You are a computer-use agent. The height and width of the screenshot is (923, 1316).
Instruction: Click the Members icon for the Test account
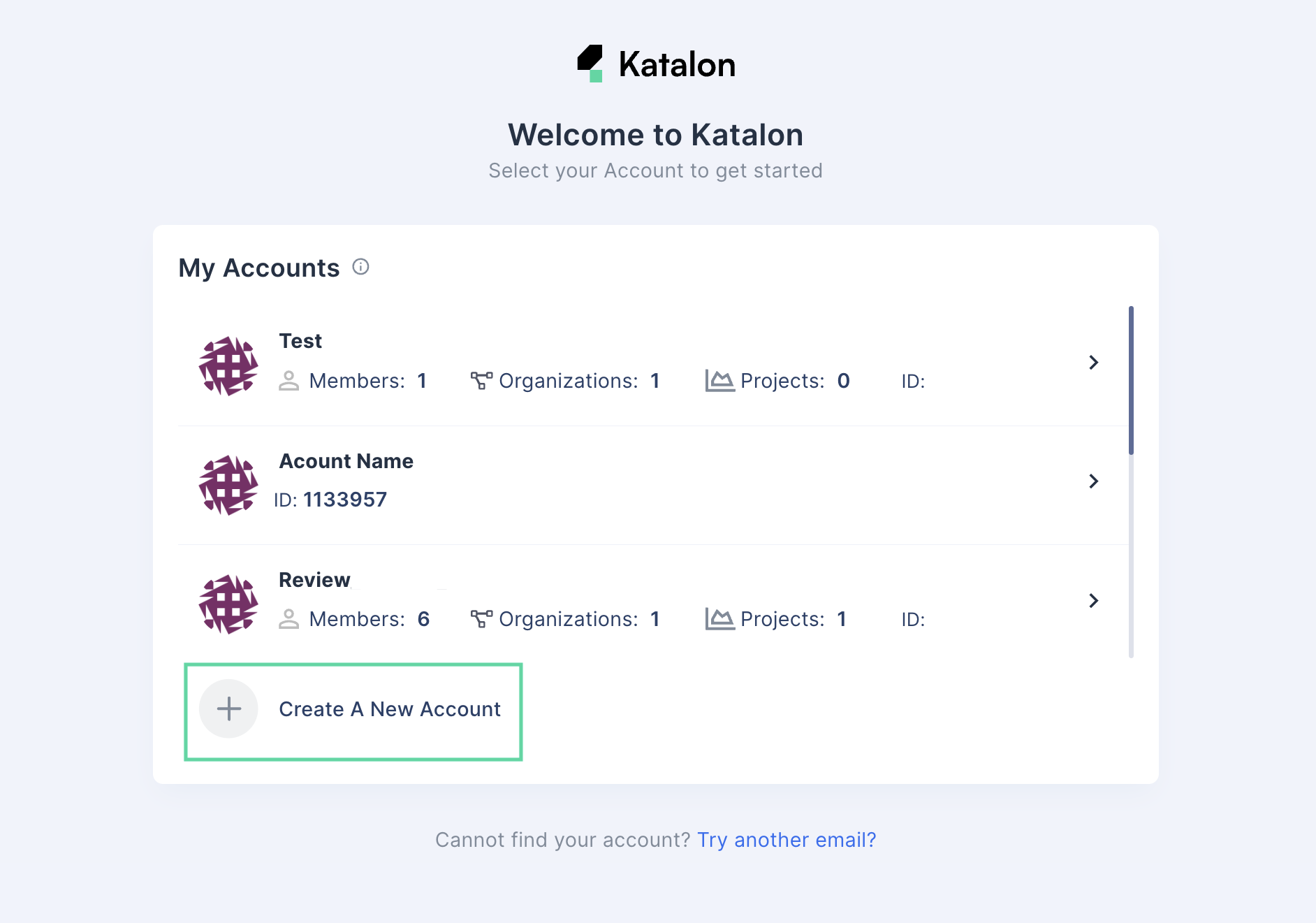point(289,381)
